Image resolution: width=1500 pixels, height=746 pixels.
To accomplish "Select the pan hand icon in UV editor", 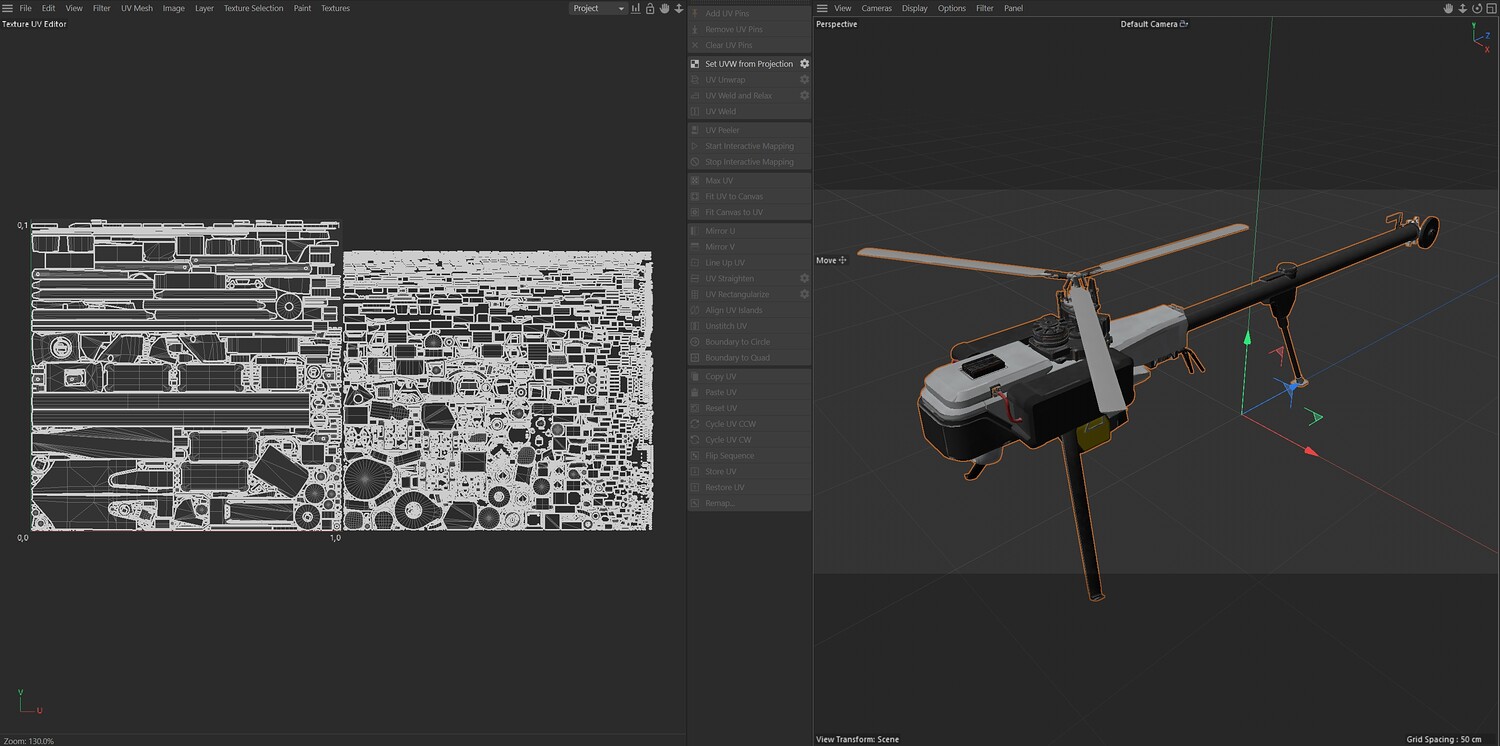I will tap(664, 8).
